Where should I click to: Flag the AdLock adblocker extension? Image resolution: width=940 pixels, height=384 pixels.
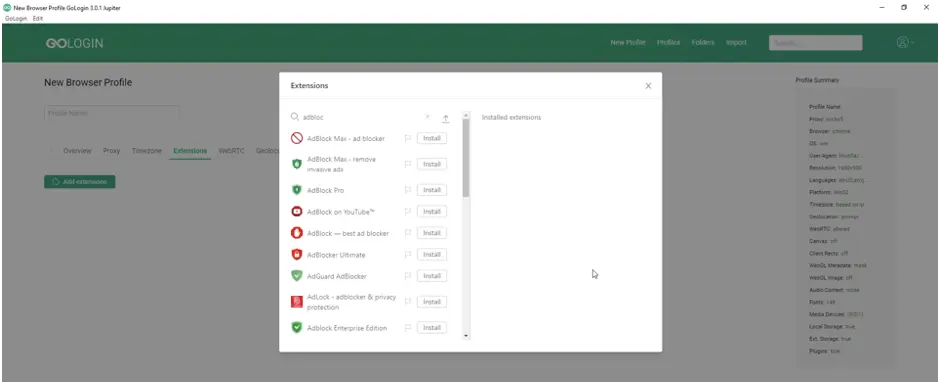408,302
